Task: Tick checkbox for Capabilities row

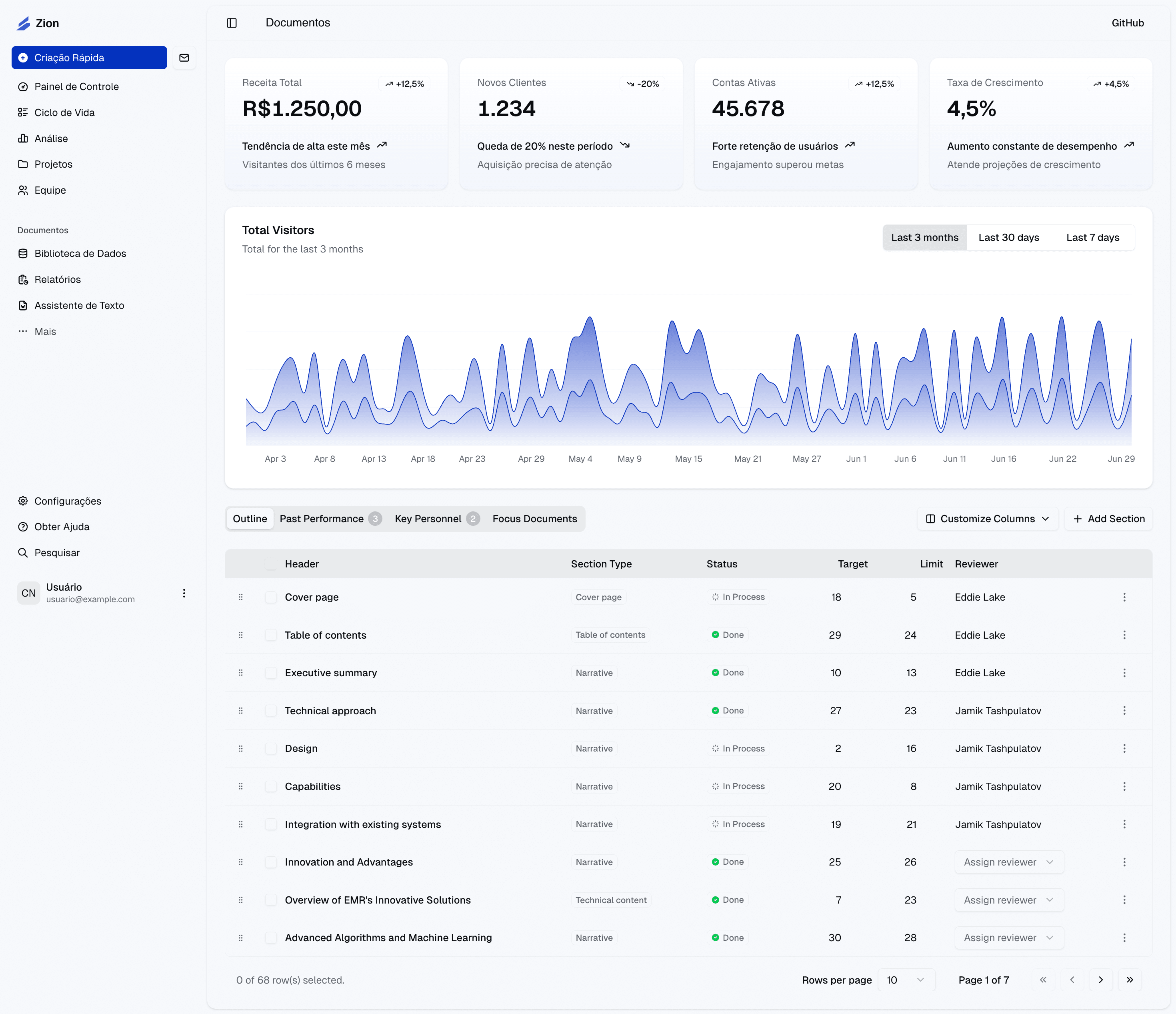Action: [x=271, y=786]
